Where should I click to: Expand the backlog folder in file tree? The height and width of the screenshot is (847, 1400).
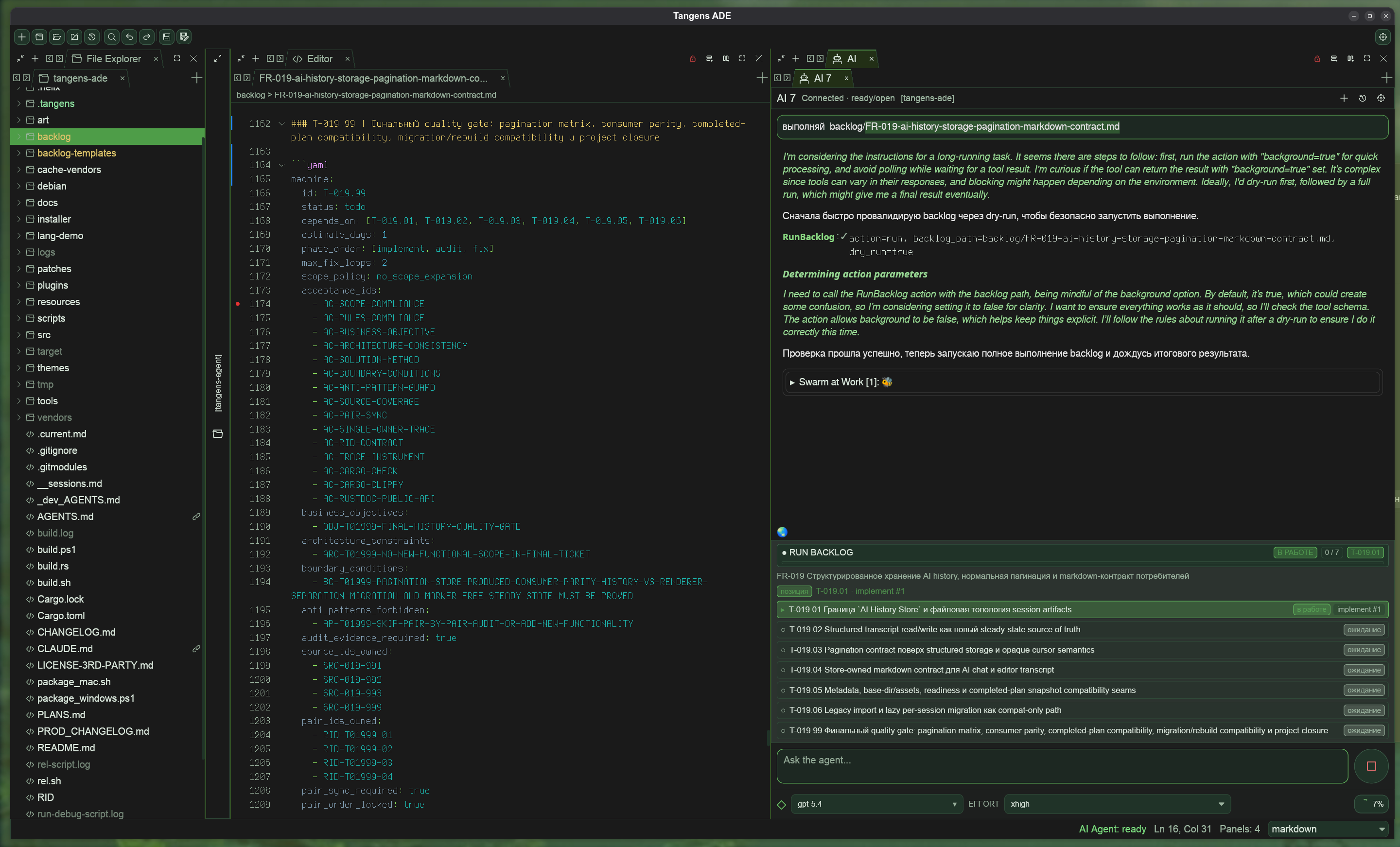tap(19, 137)
